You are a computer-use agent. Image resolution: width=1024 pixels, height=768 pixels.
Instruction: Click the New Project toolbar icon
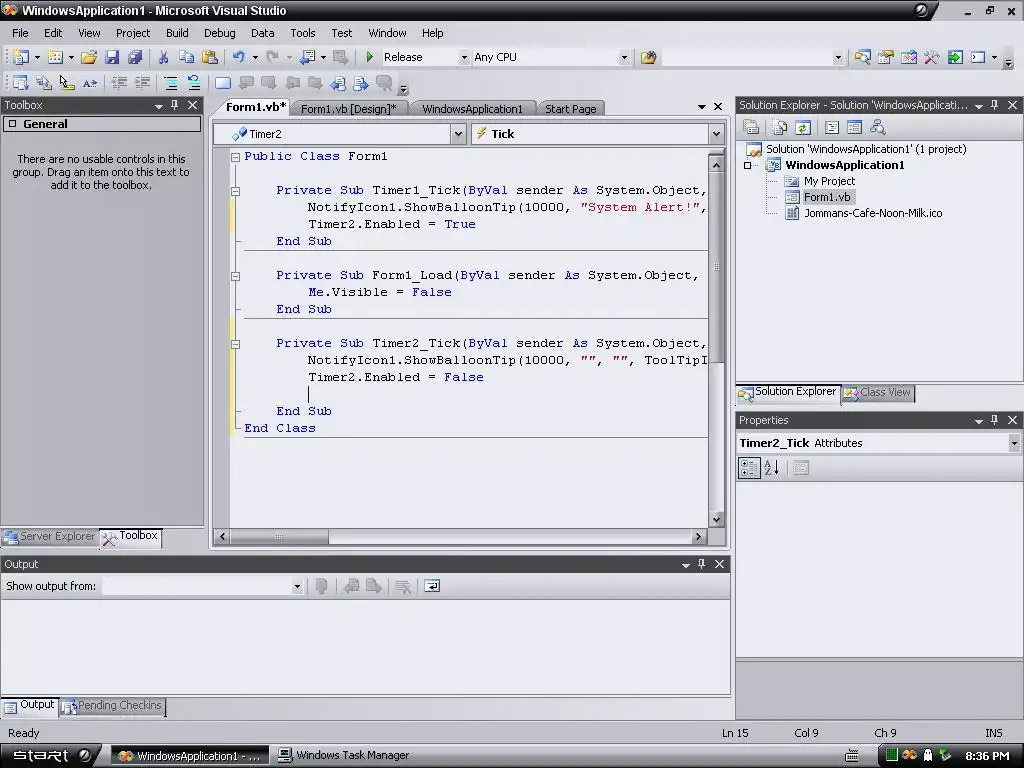pyautogui.click(x=21, y=57)
